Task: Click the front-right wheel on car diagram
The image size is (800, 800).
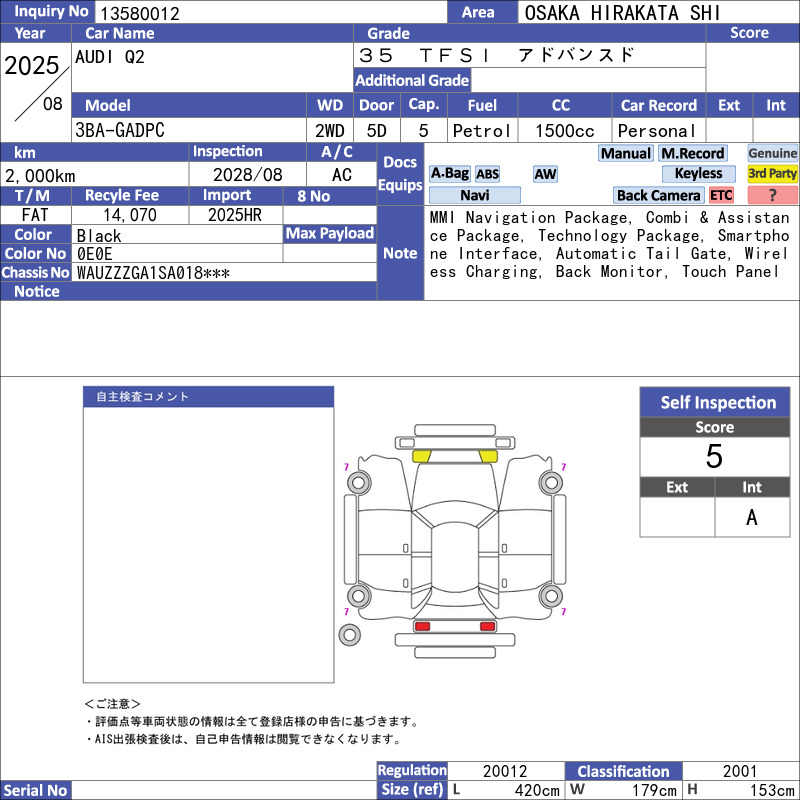Action: [x=551, y=482]
